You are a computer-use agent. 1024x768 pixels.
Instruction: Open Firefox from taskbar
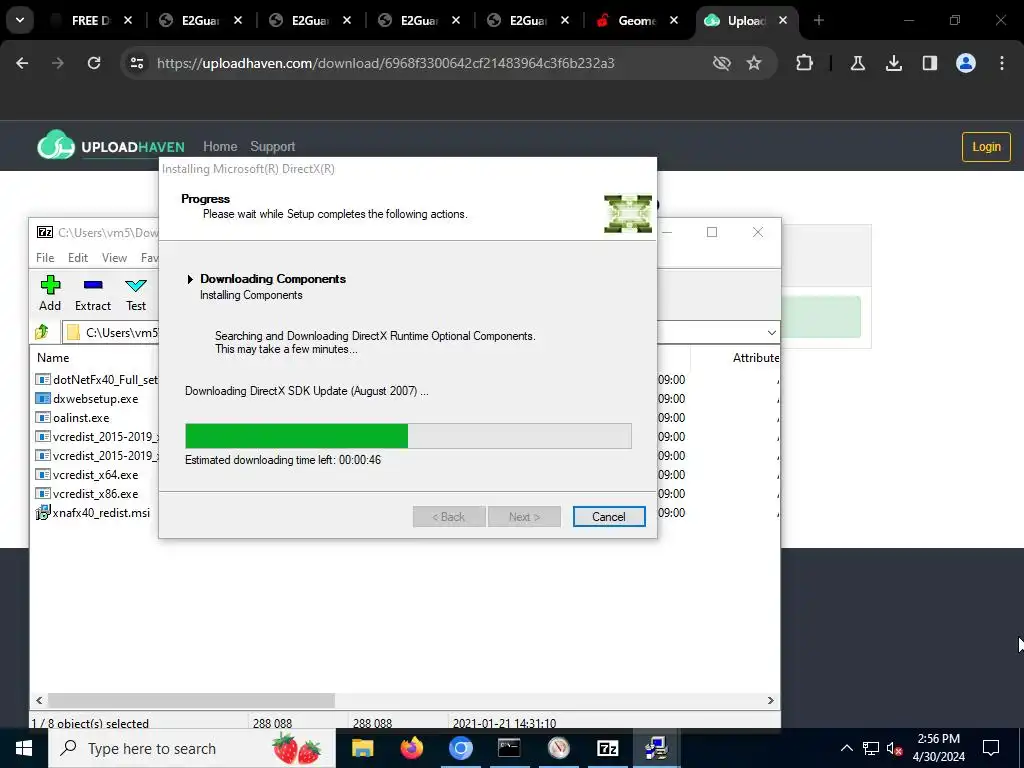tap(411, 748)
